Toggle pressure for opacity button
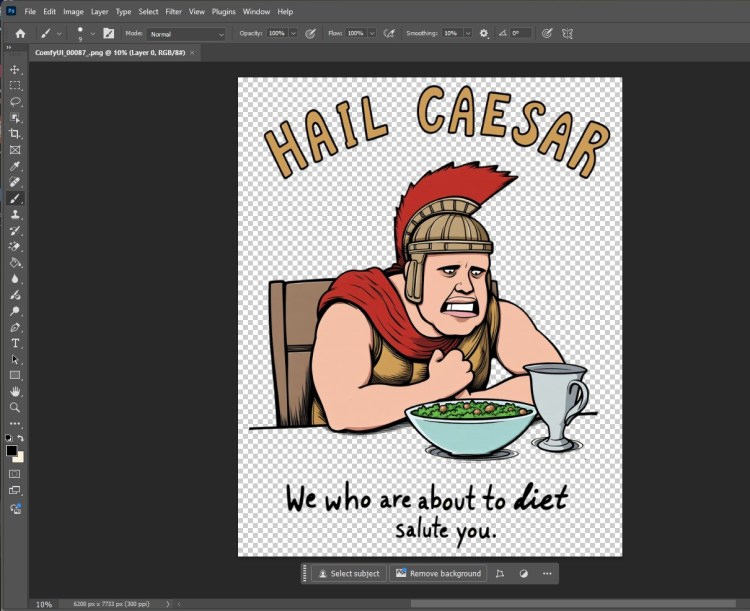750x611 pixels. 310,33
